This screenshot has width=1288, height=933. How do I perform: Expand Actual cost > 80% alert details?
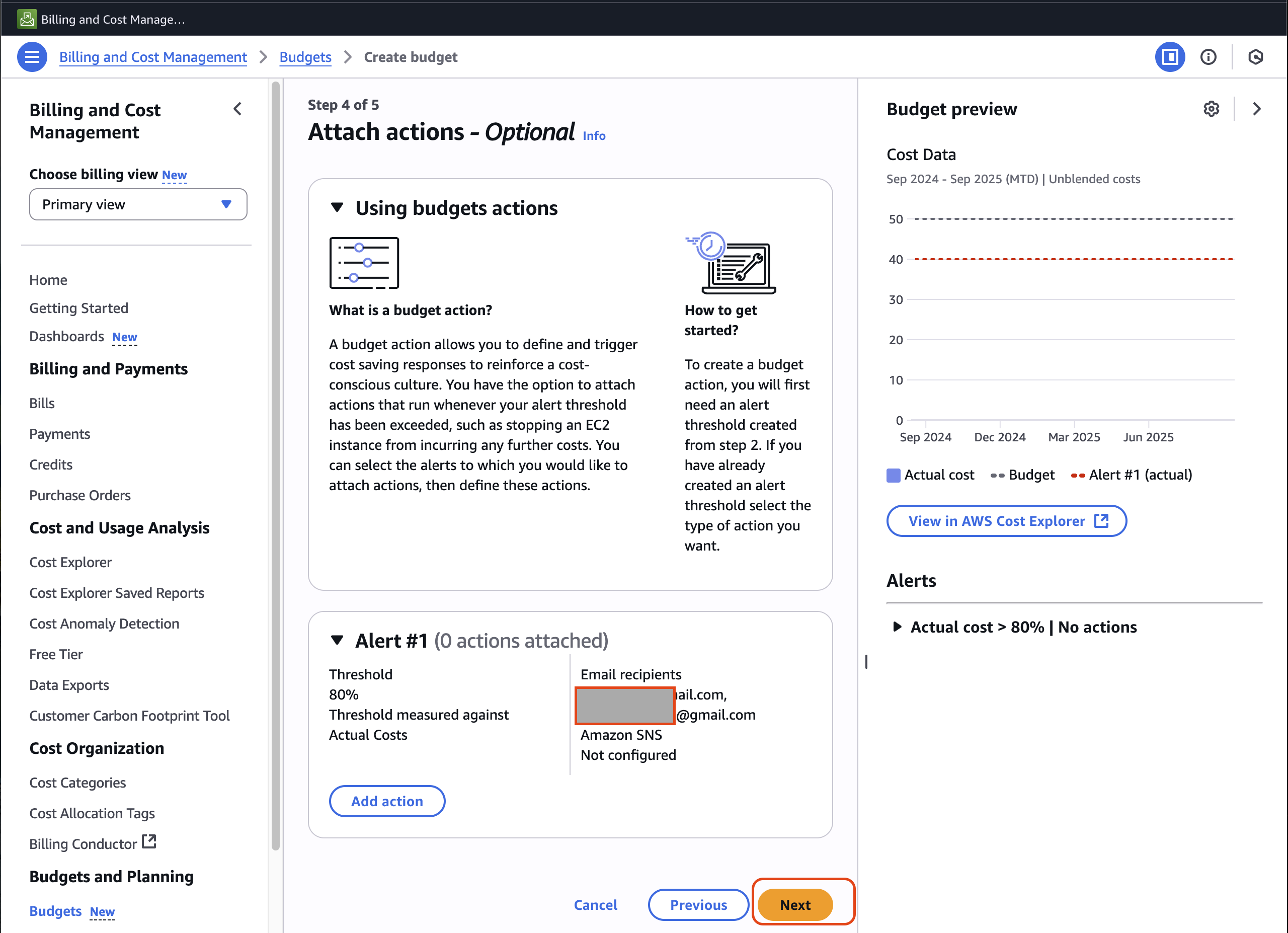coord(897,627)
